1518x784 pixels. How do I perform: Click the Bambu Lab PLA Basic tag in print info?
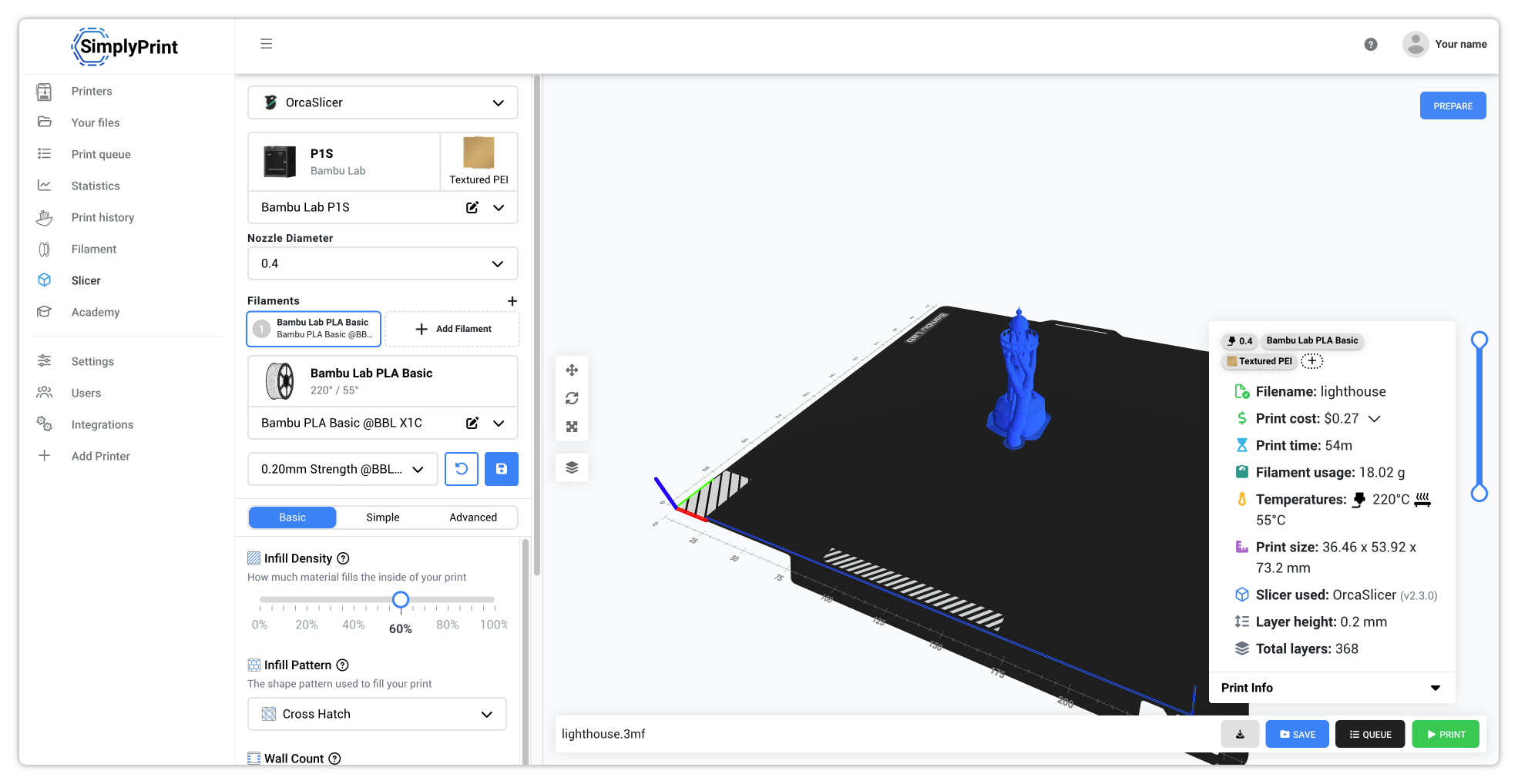(1312, 340)
